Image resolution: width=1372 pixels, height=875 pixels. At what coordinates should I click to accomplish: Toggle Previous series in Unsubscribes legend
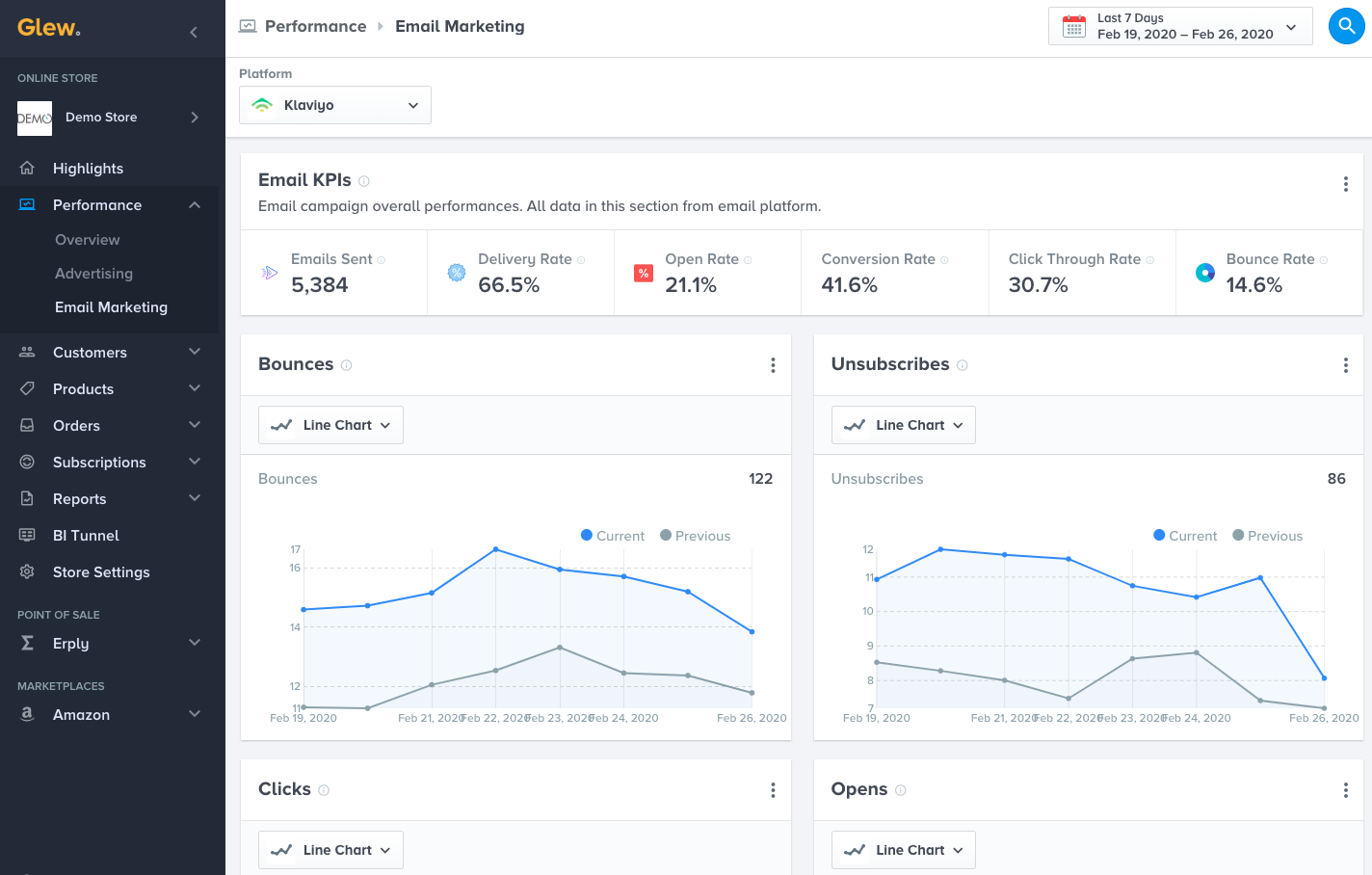click(1267, 536)
